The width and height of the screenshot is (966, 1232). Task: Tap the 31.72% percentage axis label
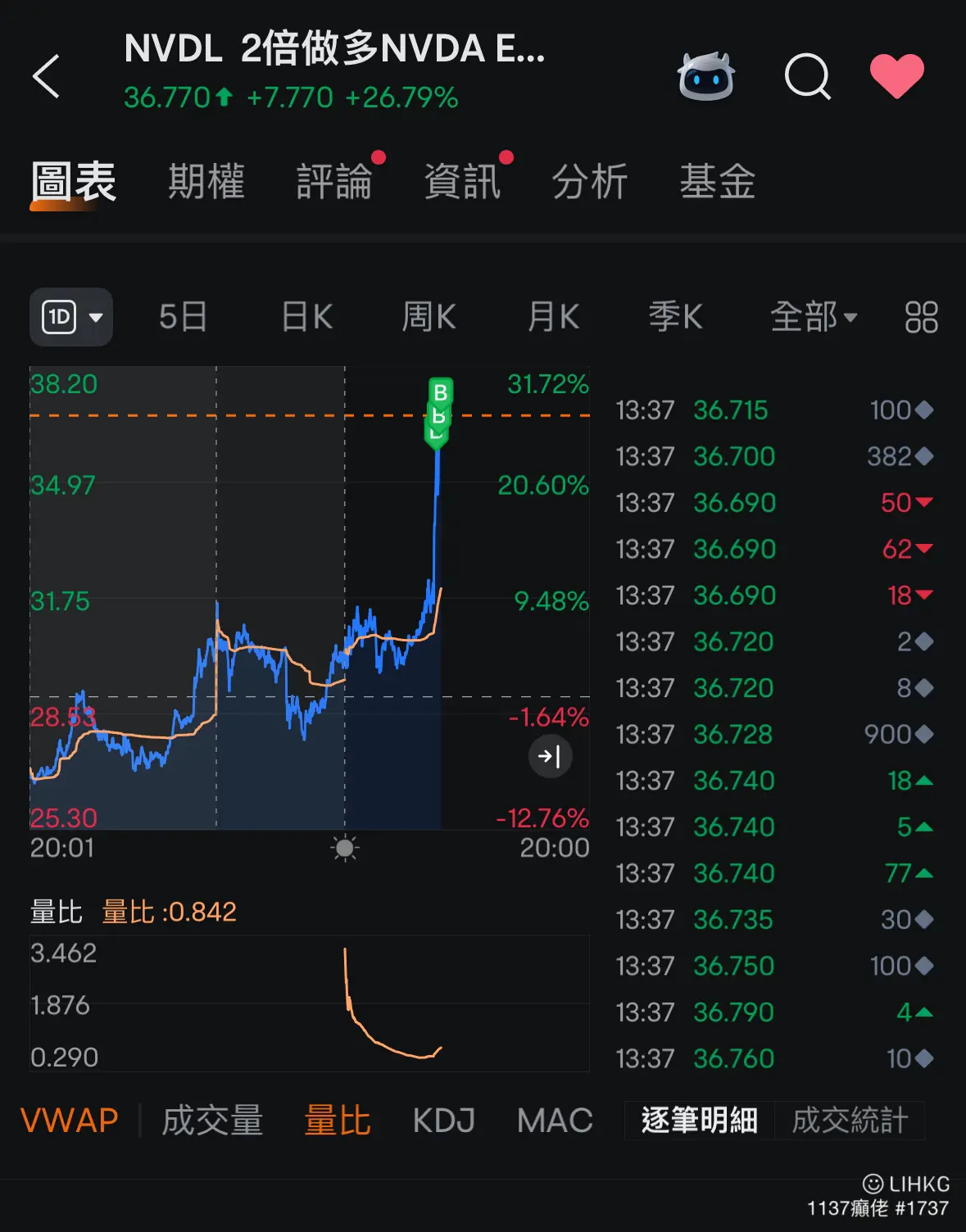click(548, 383)
